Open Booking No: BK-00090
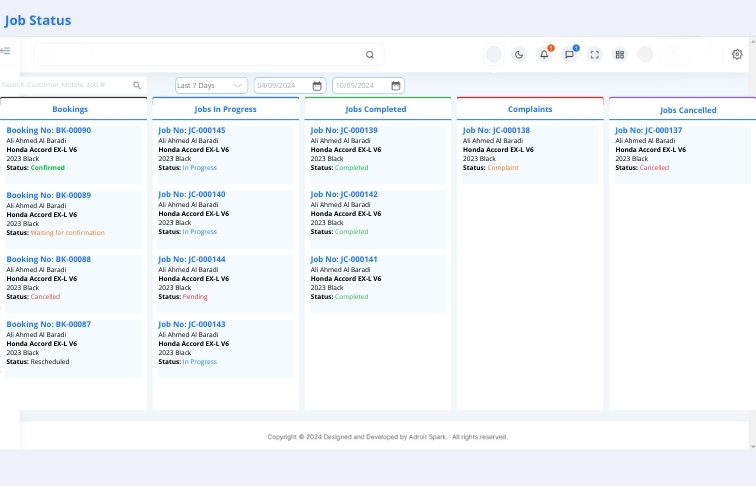This screenshot has width=756, height=486. [x=48, y=130]
